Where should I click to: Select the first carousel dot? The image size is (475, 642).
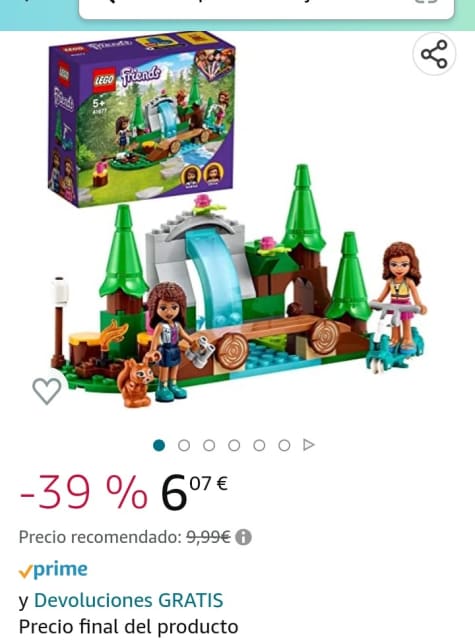(159, 445)
